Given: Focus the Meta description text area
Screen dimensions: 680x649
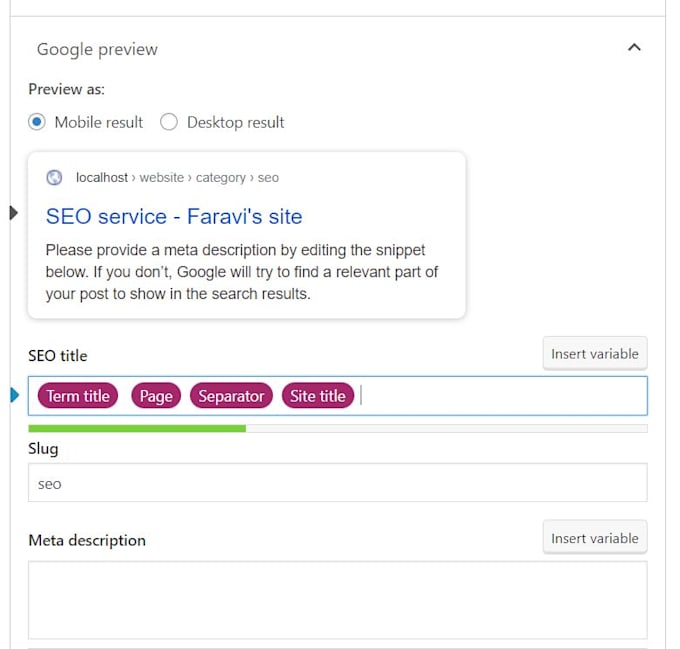Looking at the screenshot, I should 337,600.
